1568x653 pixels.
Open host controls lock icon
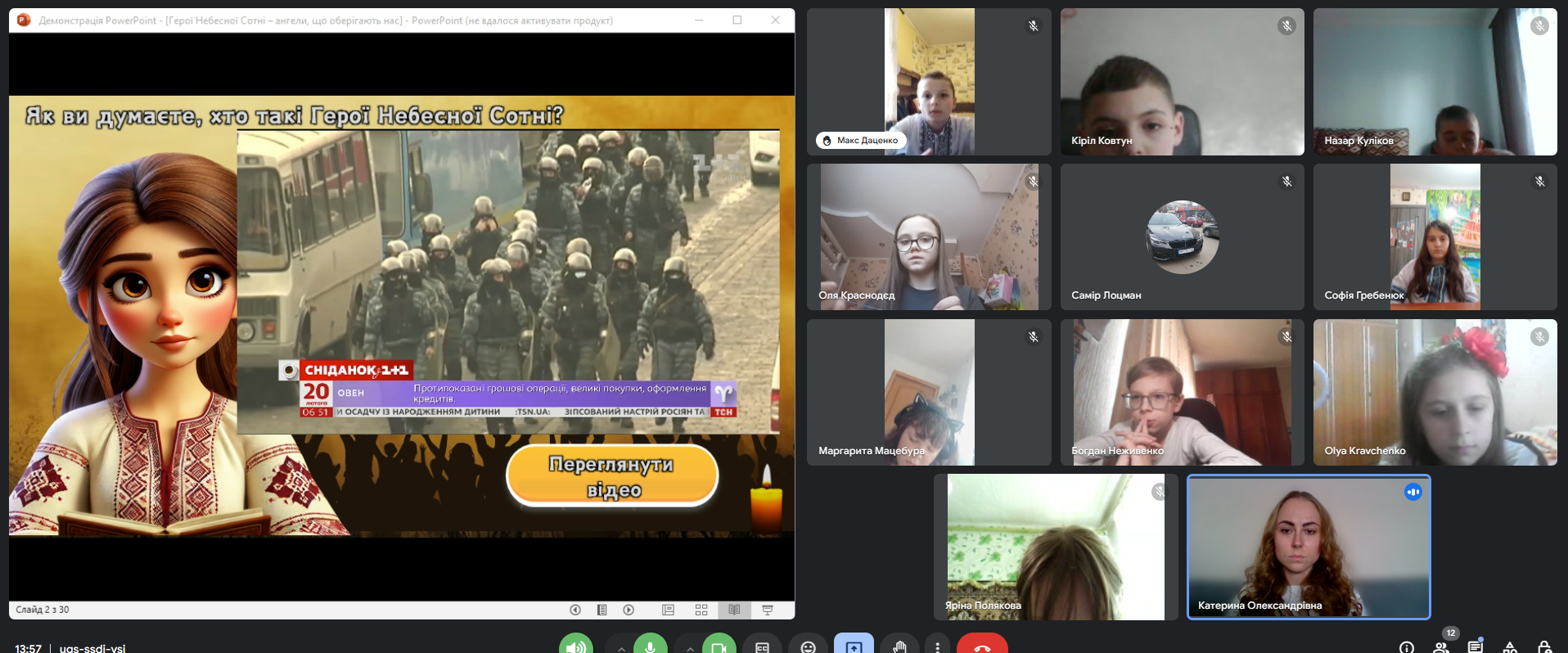[1543, 646]
